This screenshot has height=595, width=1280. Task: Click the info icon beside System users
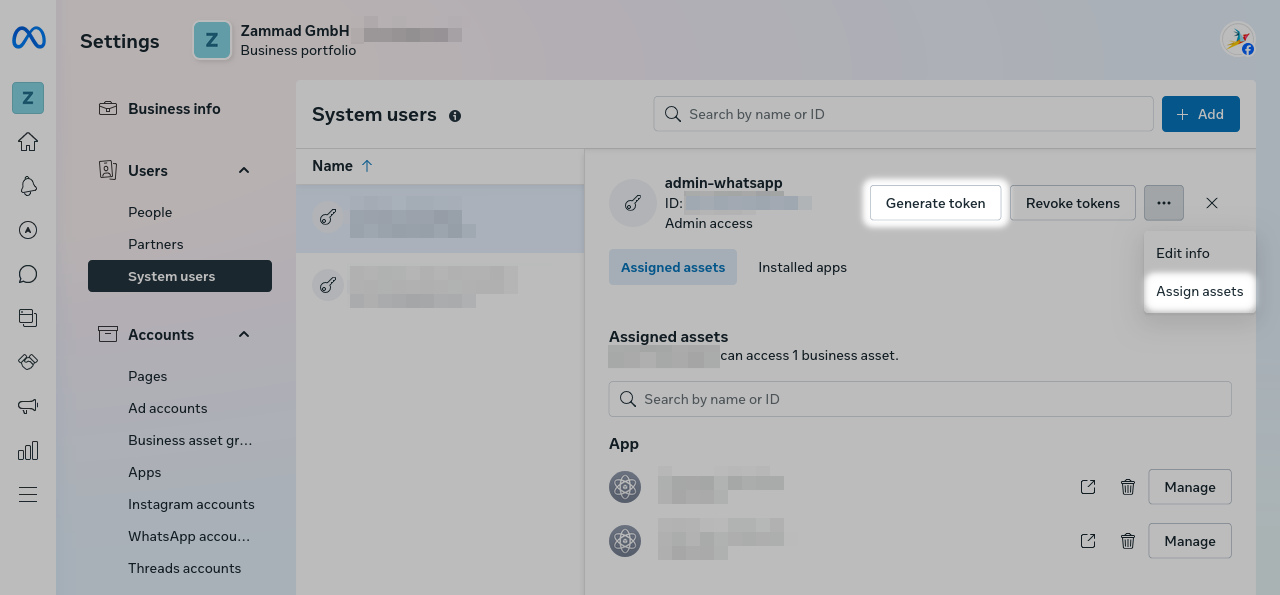click(x=455, y=116)
